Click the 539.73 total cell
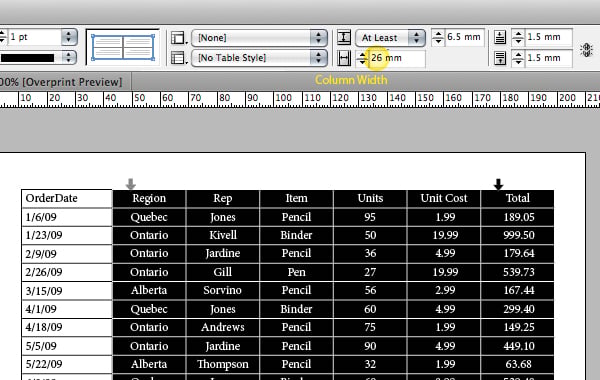The width and height of the screenshot is (600, 380). click(517, 272)
